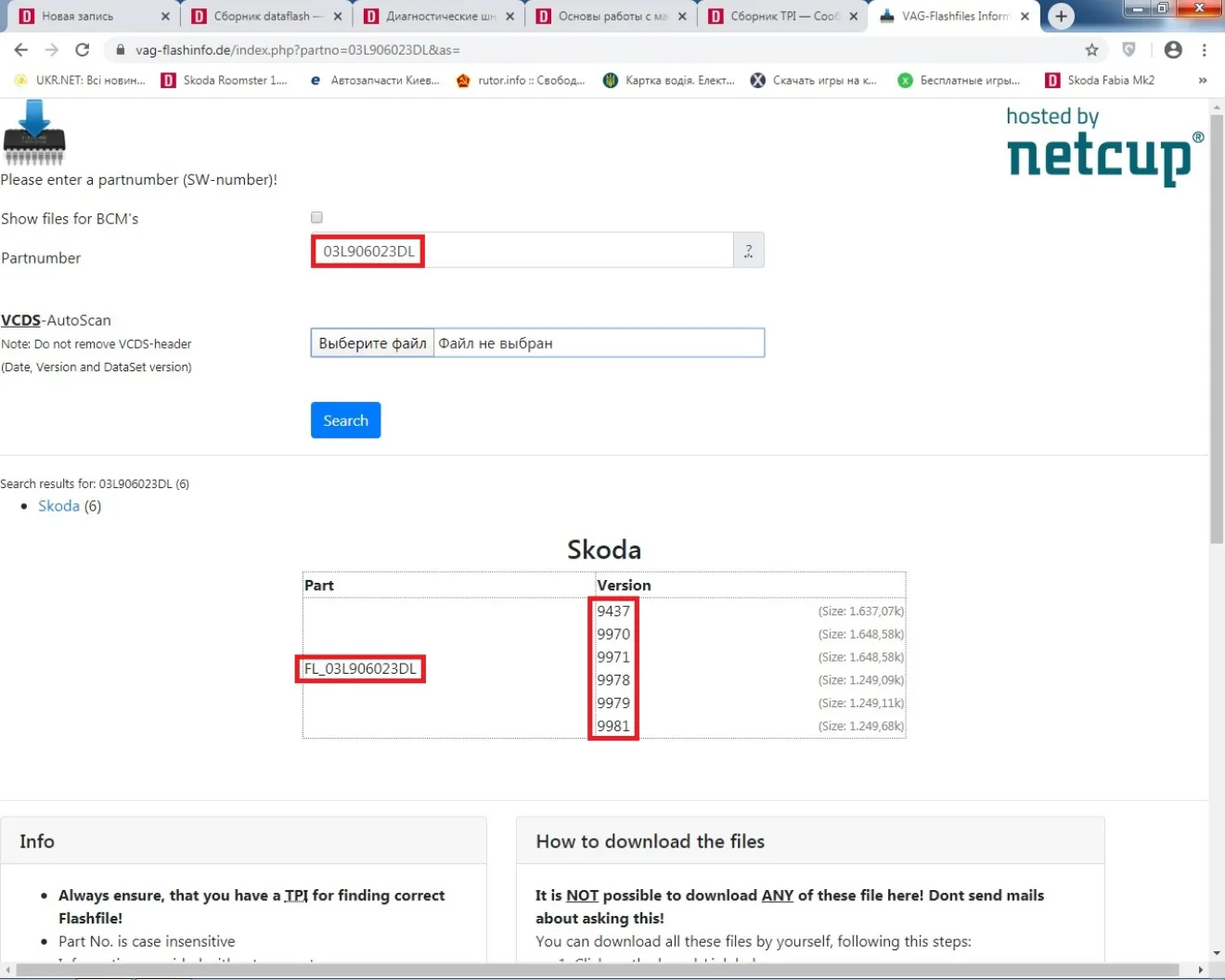
Task: Click part FL_03L906023DL cell
Action: [x=360, y=669]
